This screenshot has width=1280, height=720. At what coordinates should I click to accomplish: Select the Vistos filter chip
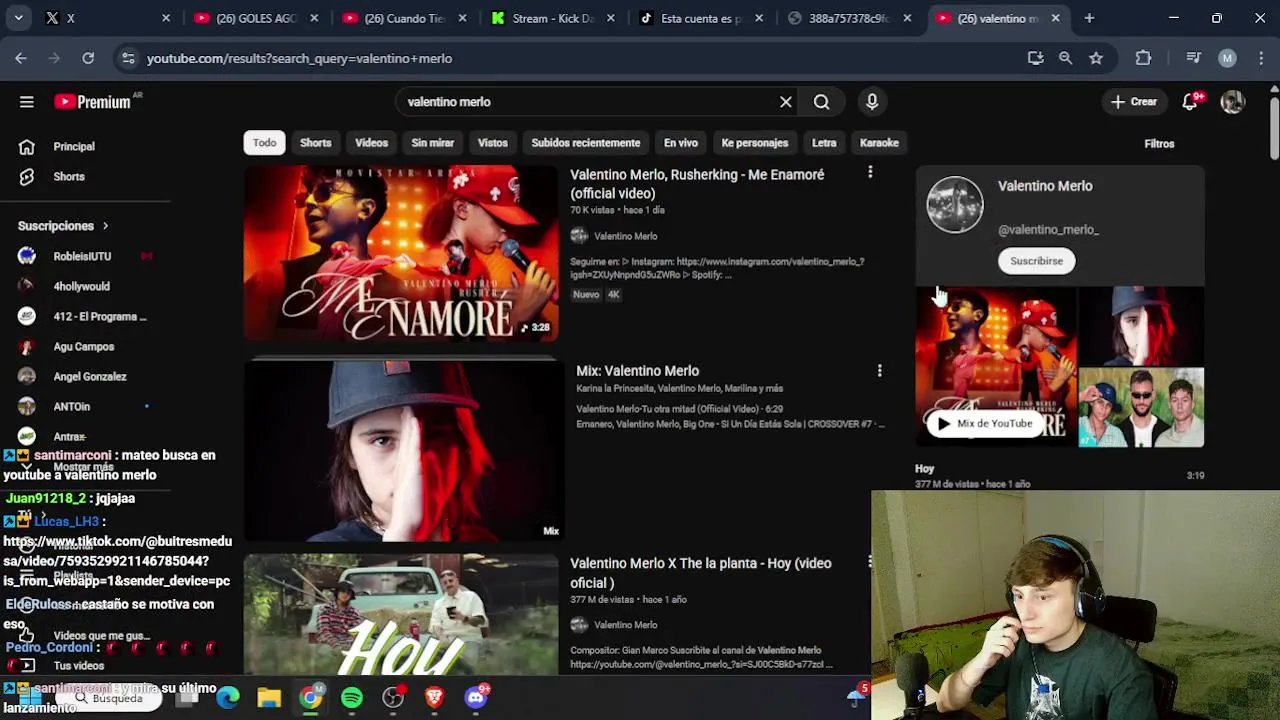pyautogui.click(x=493, y=143)
